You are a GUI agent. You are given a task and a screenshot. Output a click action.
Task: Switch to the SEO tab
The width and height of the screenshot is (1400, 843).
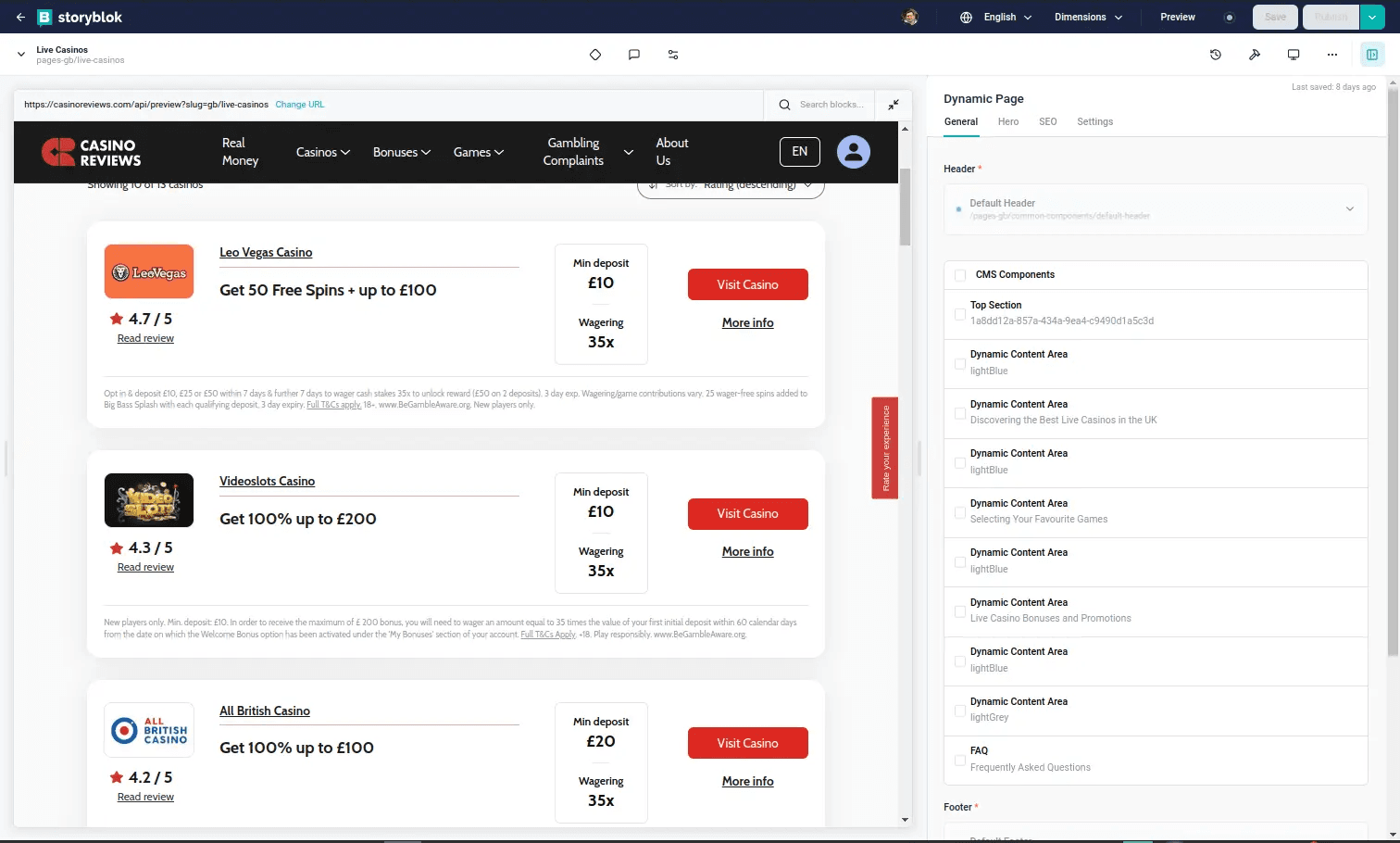pyautogui.click(x=1047, y=122)
